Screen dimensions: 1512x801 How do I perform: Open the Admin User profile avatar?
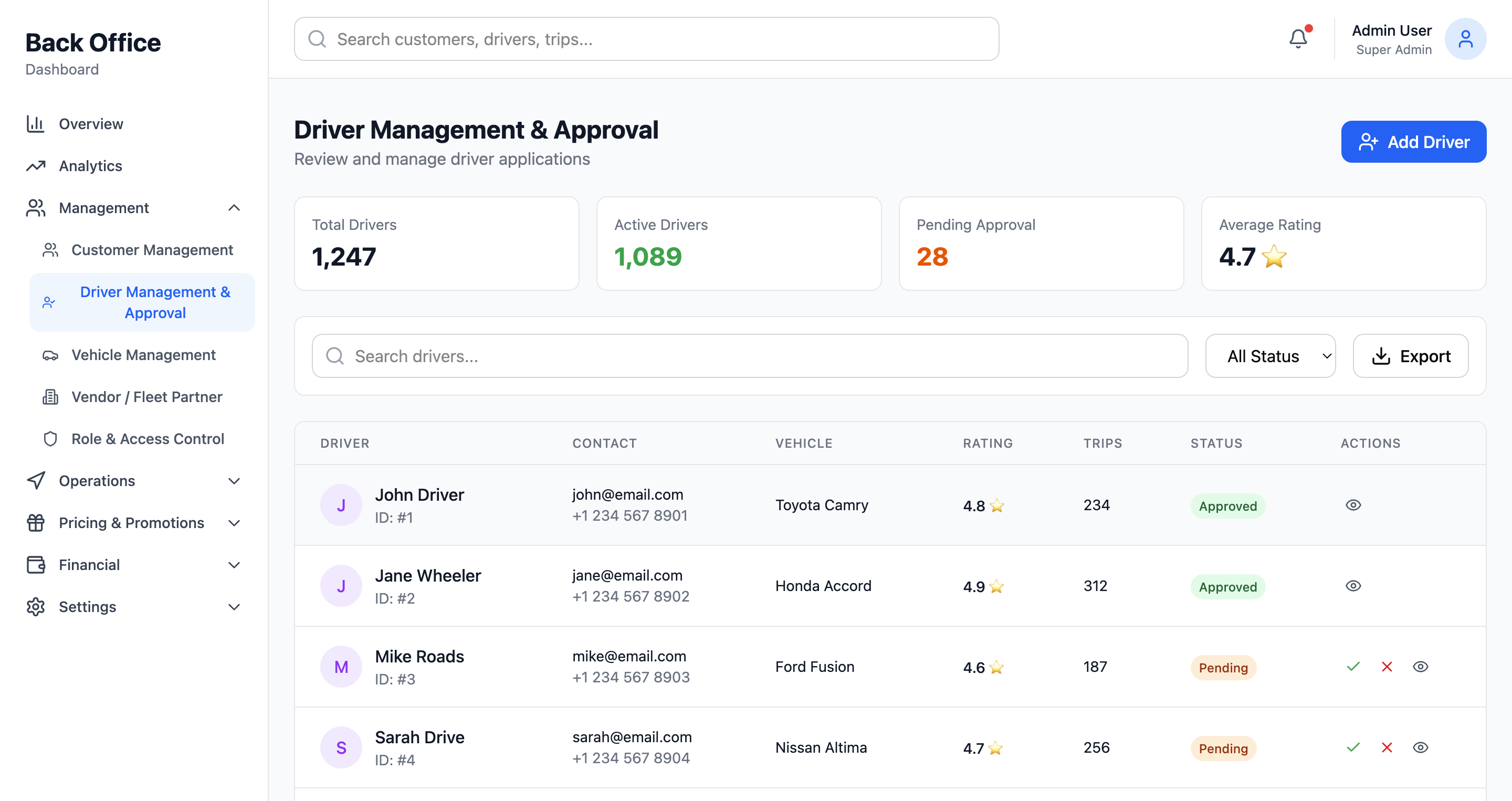tap(1465, 39)
